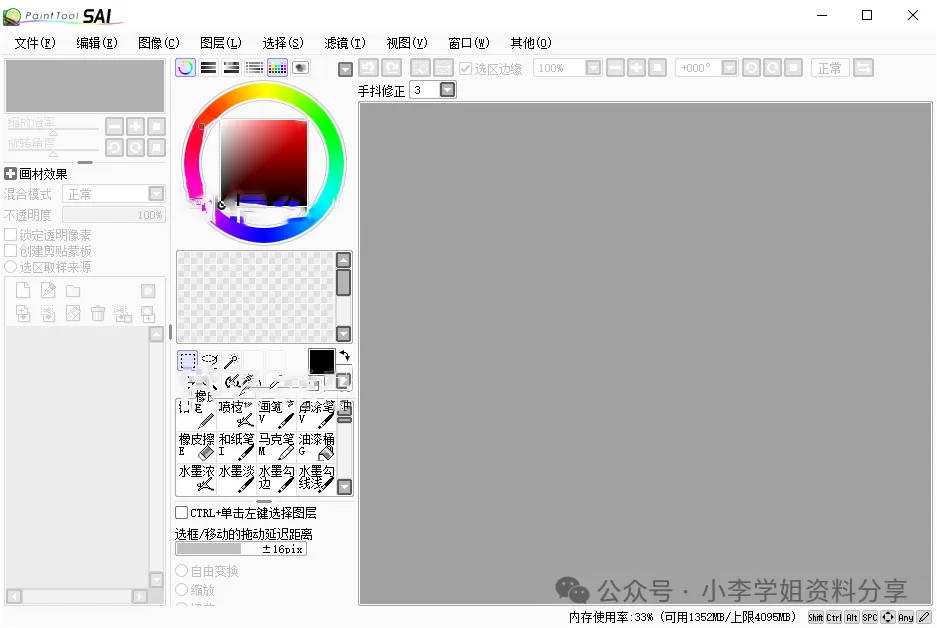The width and height of the screenshot is (937, 628).
Task: Toggle the scratchpad panel icon
Action: 301,68
